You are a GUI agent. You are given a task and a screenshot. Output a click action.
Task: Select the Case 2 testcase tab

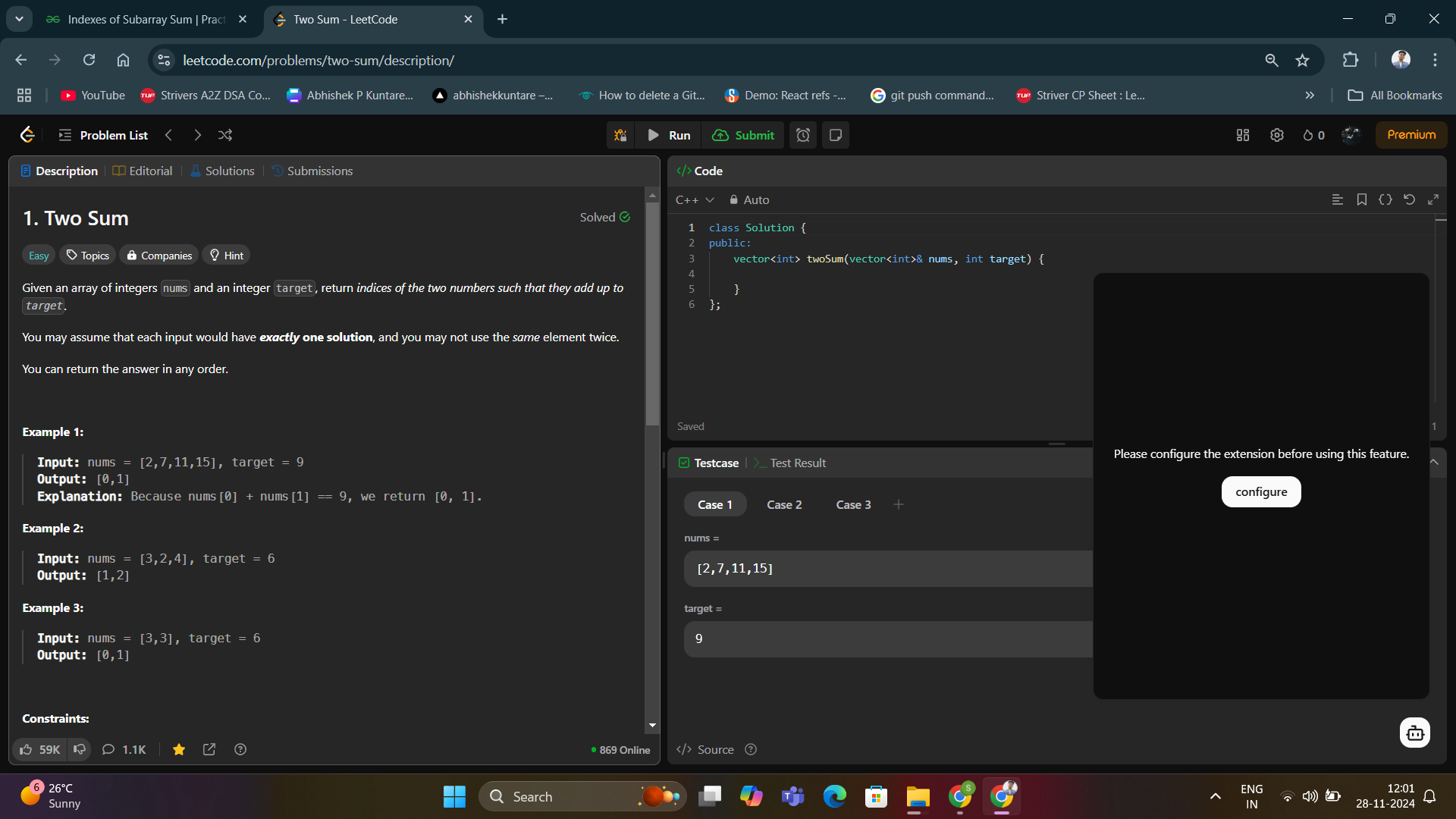click(784, 504)
